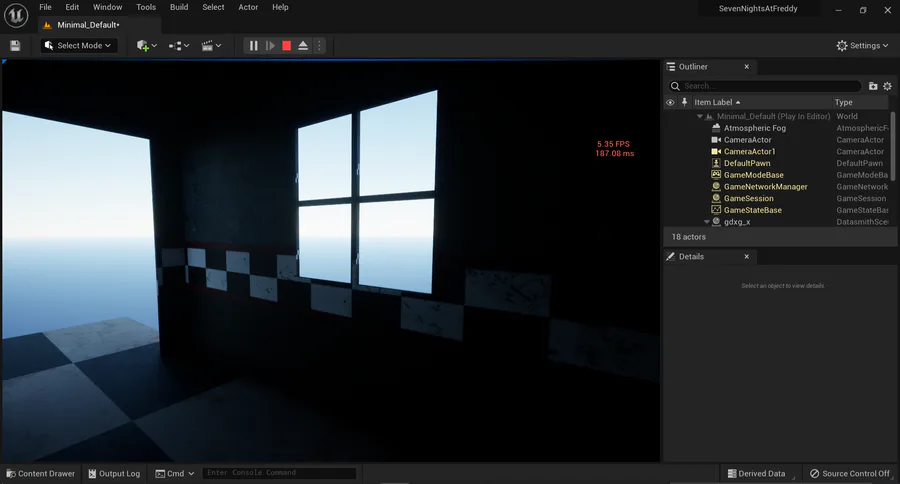Click the Atmospheric Fog row icon

716,128
